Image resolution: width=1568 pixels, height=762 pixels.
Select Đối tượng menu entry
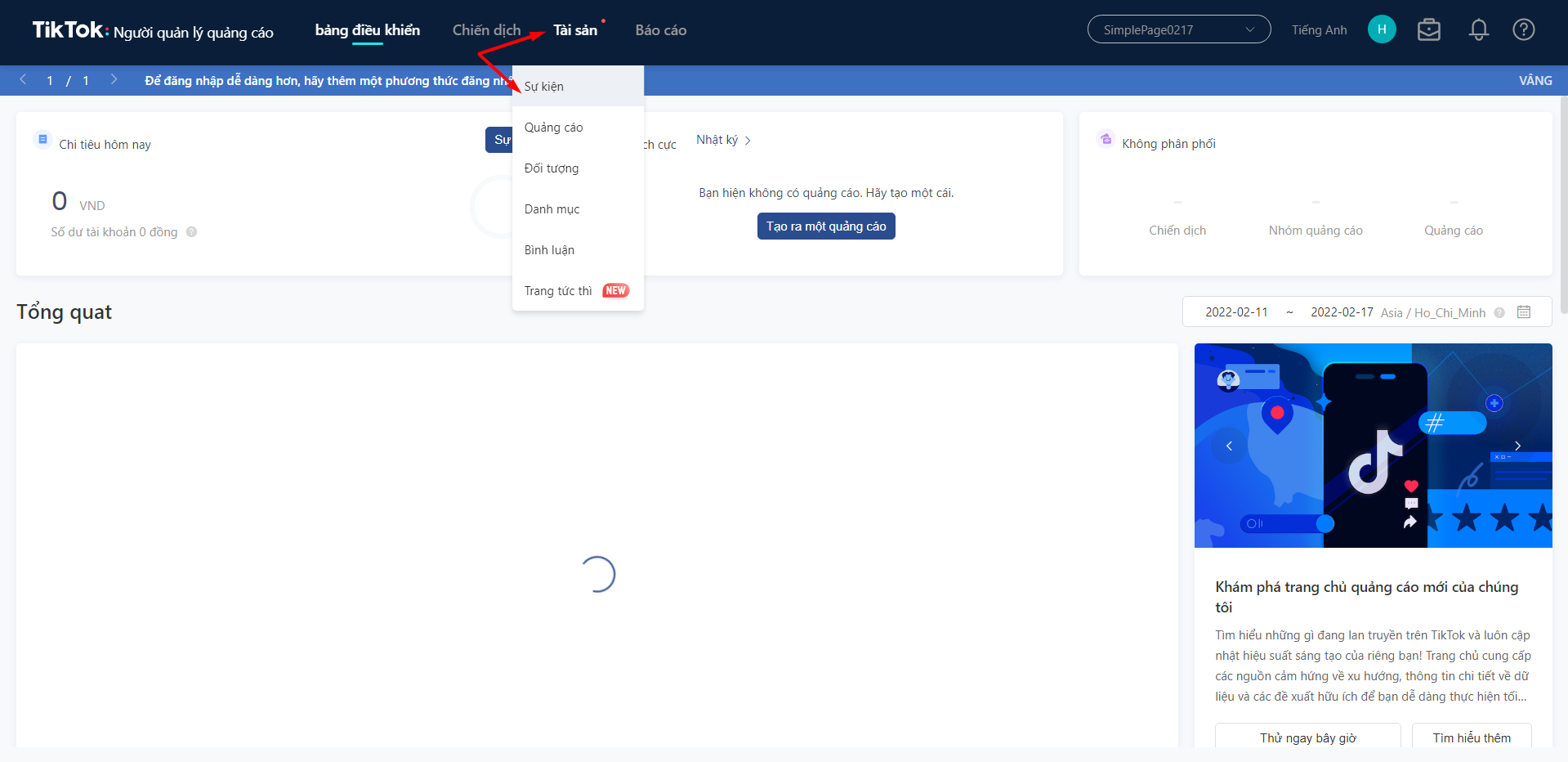(578, 168)
